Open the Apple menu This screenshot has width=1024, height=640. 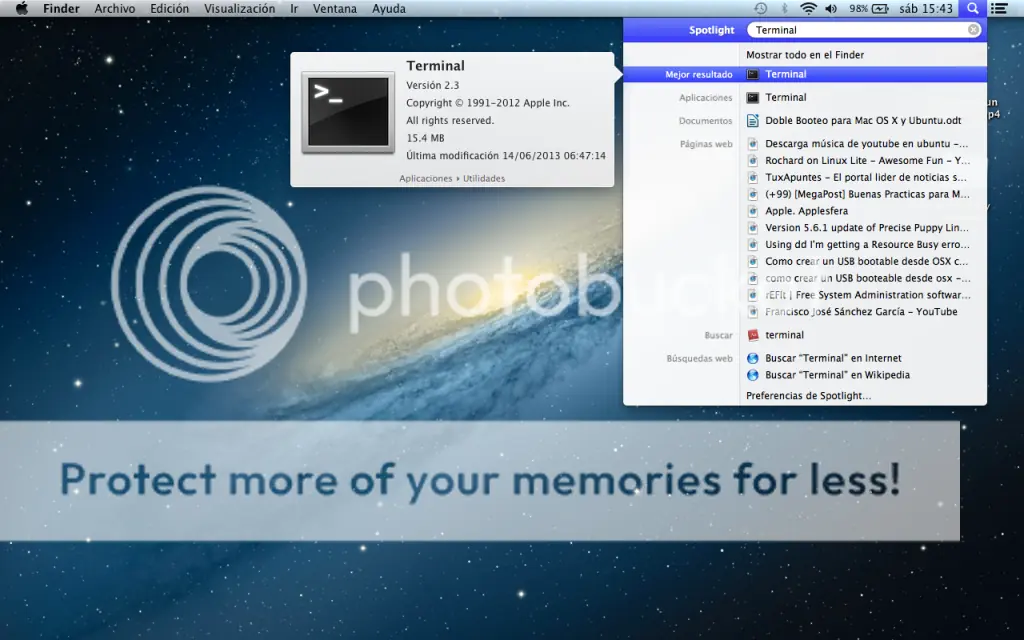click(22, 8)
